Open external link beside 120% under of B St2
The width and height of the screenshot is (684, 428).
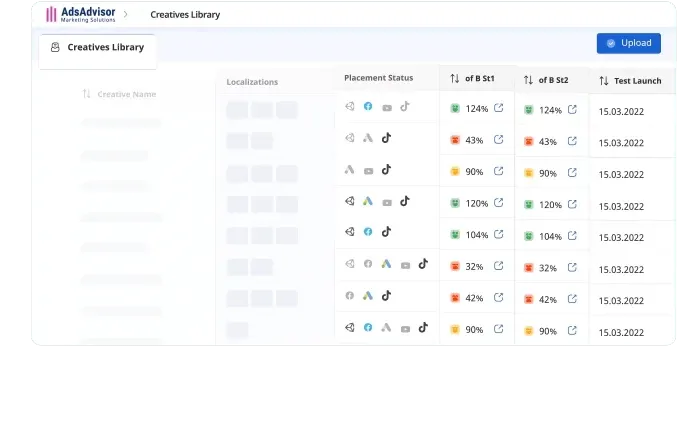pos(572,204)
